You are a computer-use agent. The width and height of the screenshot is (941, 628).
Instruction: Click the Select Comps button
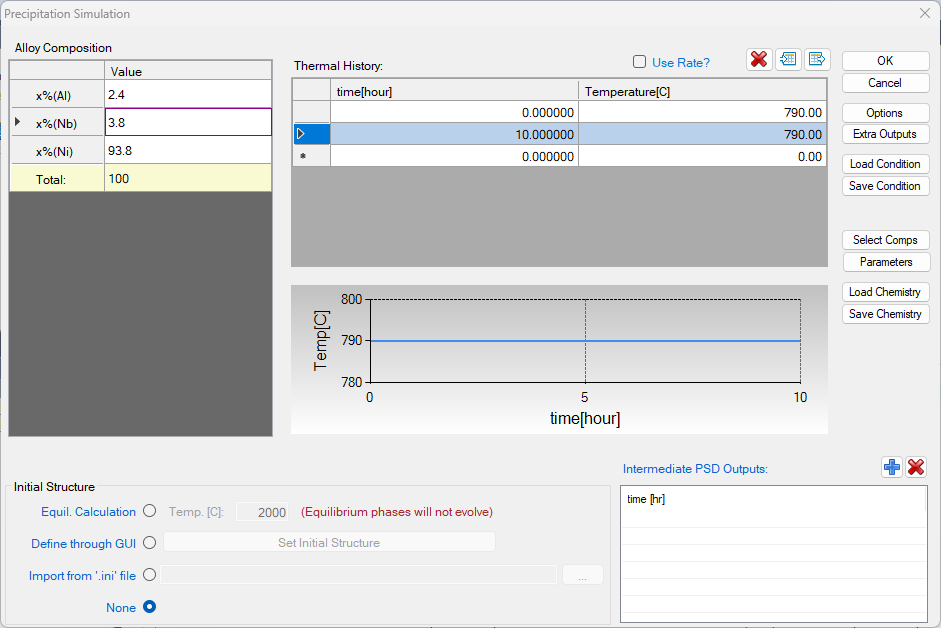885,240
